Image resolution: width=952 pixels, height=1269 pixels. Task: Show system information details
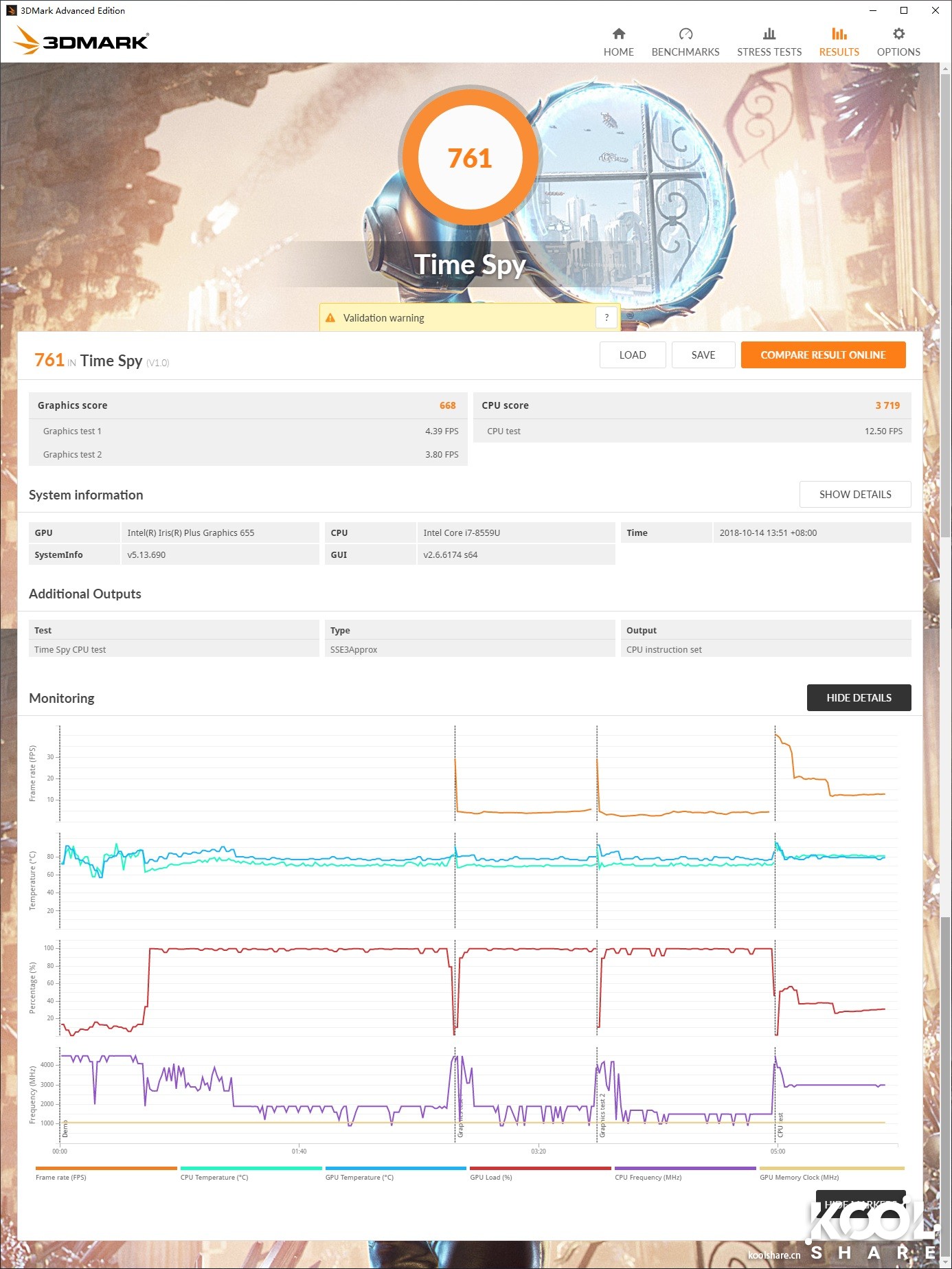tap(855, 495)
